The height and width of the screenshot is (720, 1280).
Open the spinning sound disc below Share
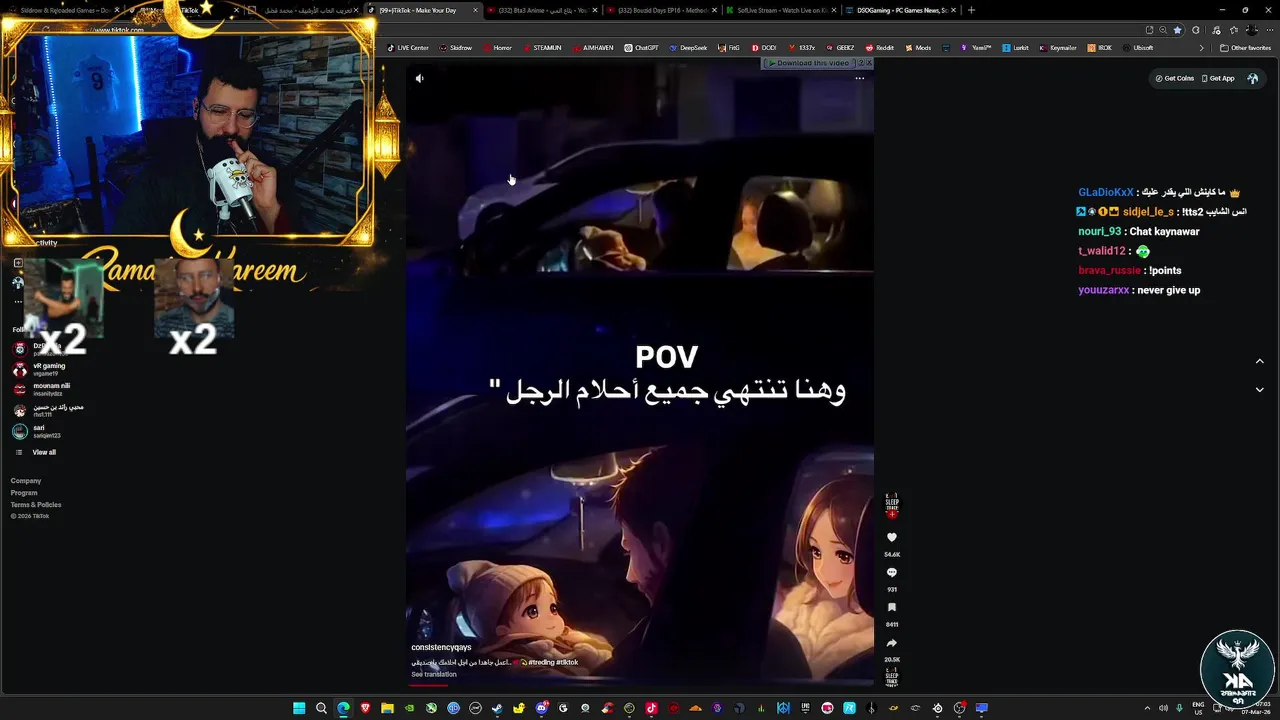pyautogui.click(x=892, y=677)
